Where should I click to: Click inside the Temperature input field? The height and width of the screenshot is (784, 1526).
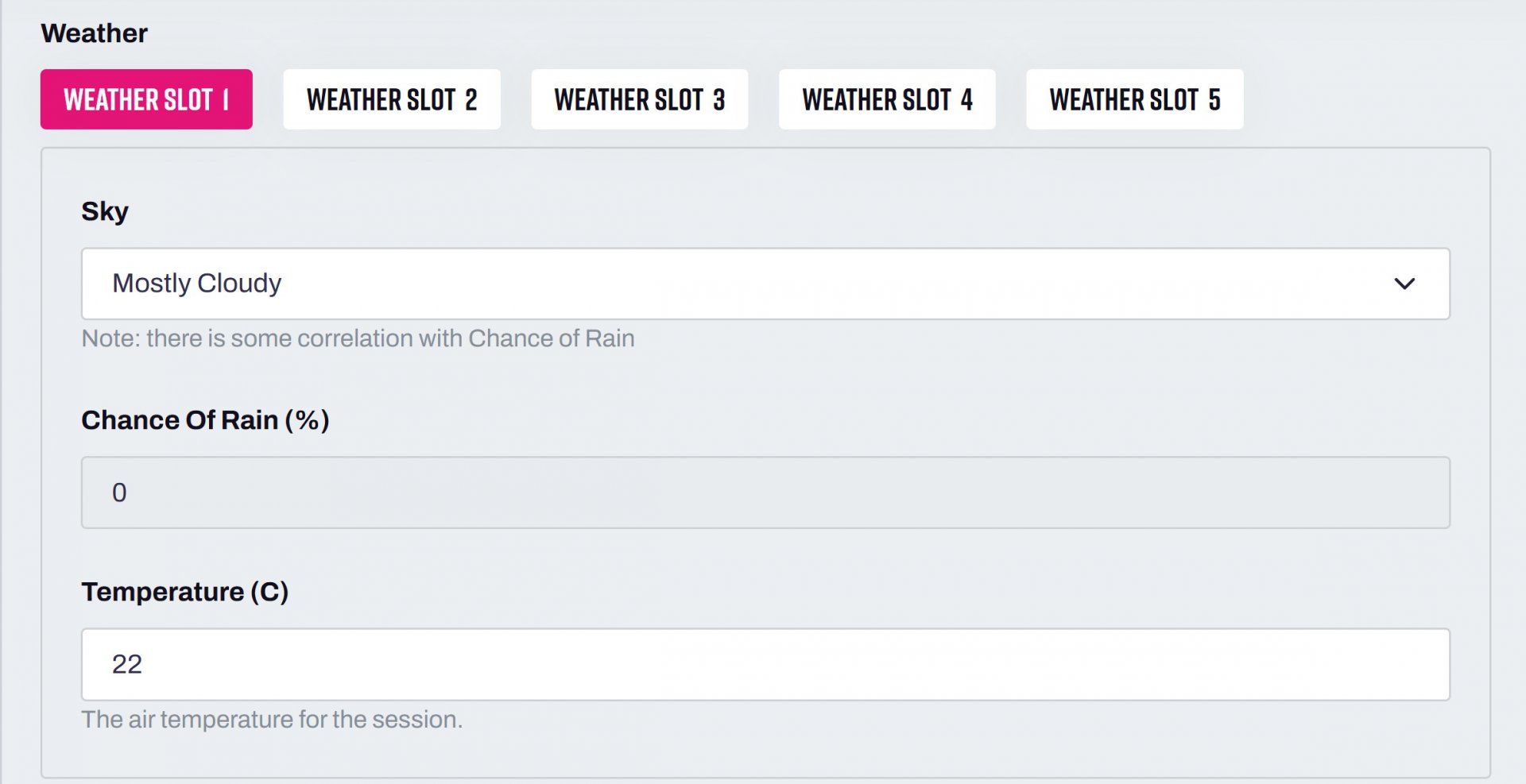765,664
